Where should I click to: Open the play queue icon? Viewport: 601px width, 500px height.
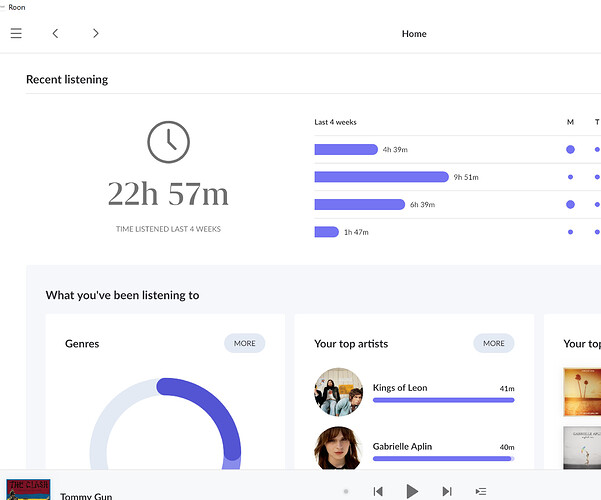tap(481, 491)
